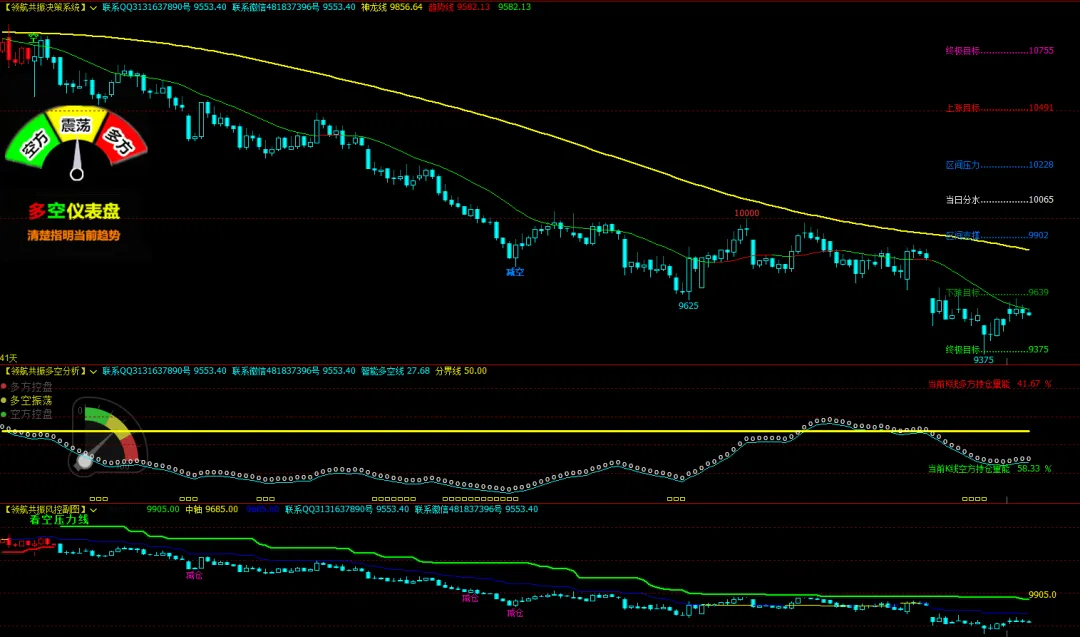Click the 10000 high price marker
This screenshot has height=637, width=1080.
click(x=747, y=213)
